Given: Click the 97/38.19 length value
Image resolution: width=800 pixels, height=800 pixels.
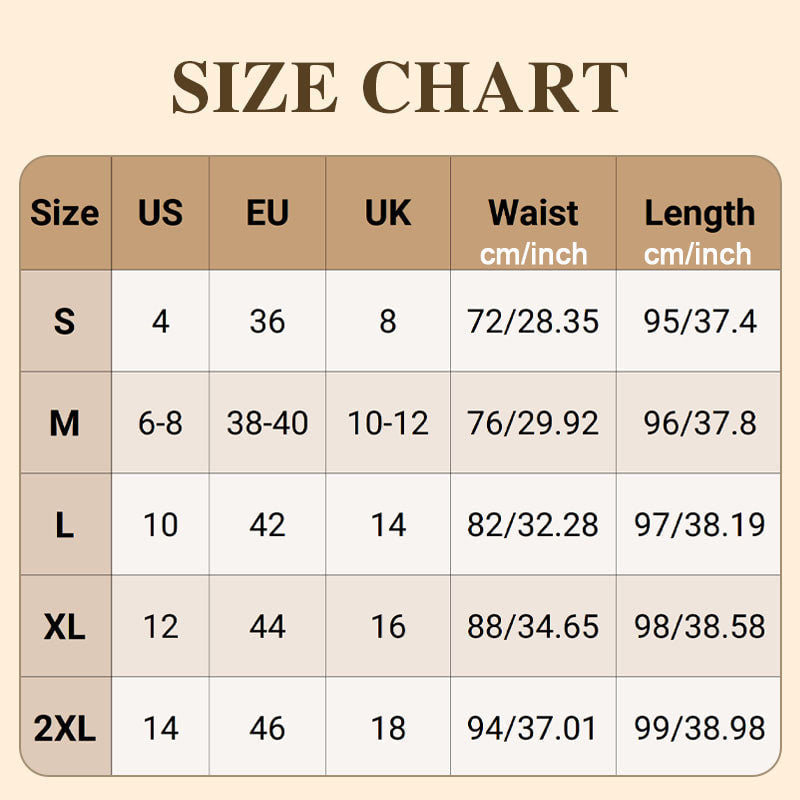Looking at the screenshot, I should click(699, 525).
